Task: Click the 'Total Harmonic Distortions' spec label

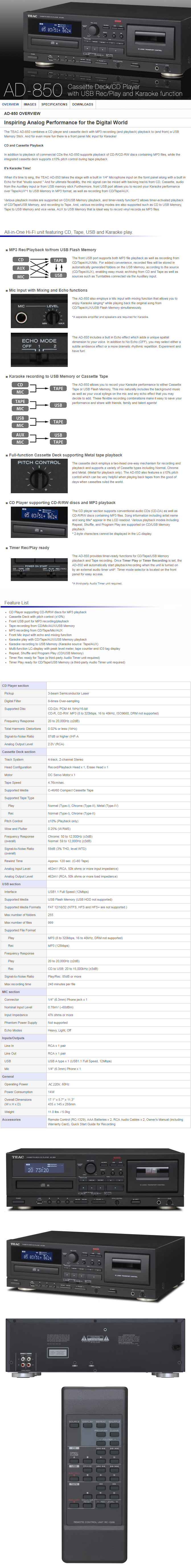Action: tap(22, 729)
